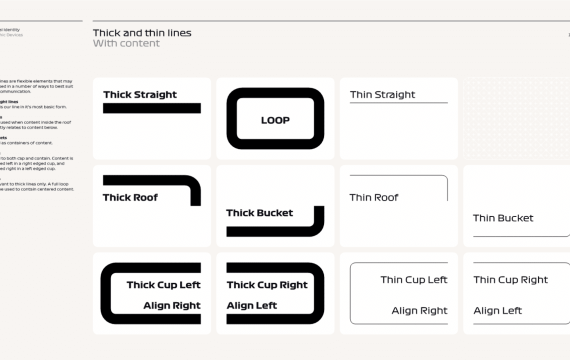The image size is (570, 360).
Task: Select the Thin Roof label
Action: pos(374,197)
